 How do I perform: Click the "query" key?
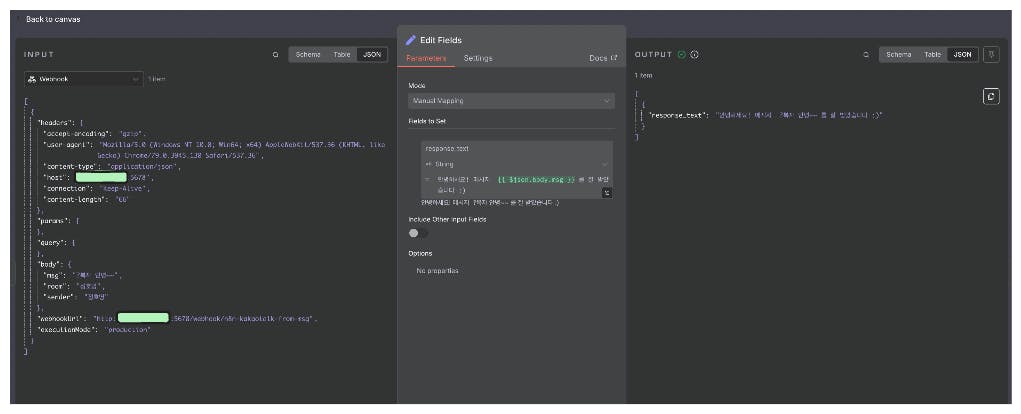tap(53, 242)
